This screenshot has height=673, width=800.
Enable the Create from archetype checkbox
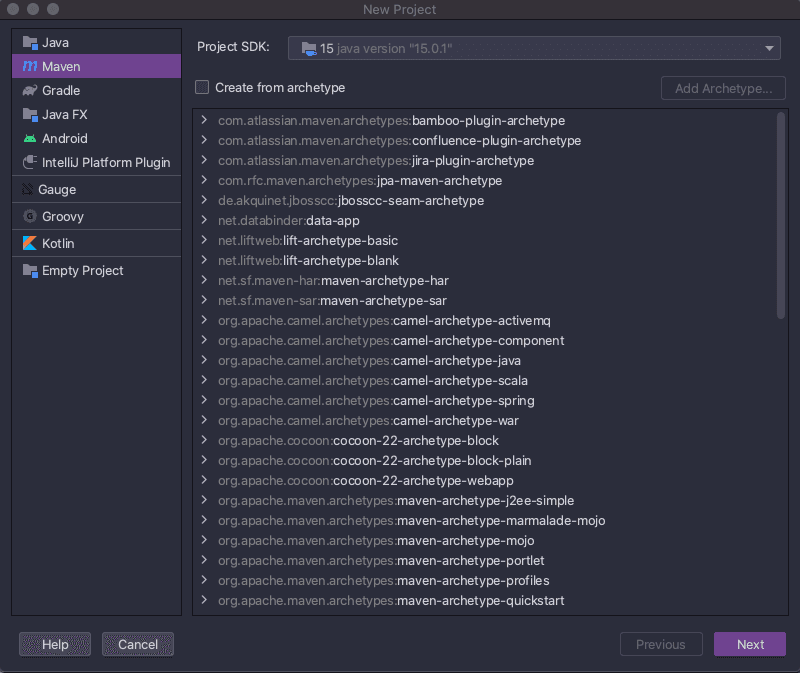(x=203, y=88)
